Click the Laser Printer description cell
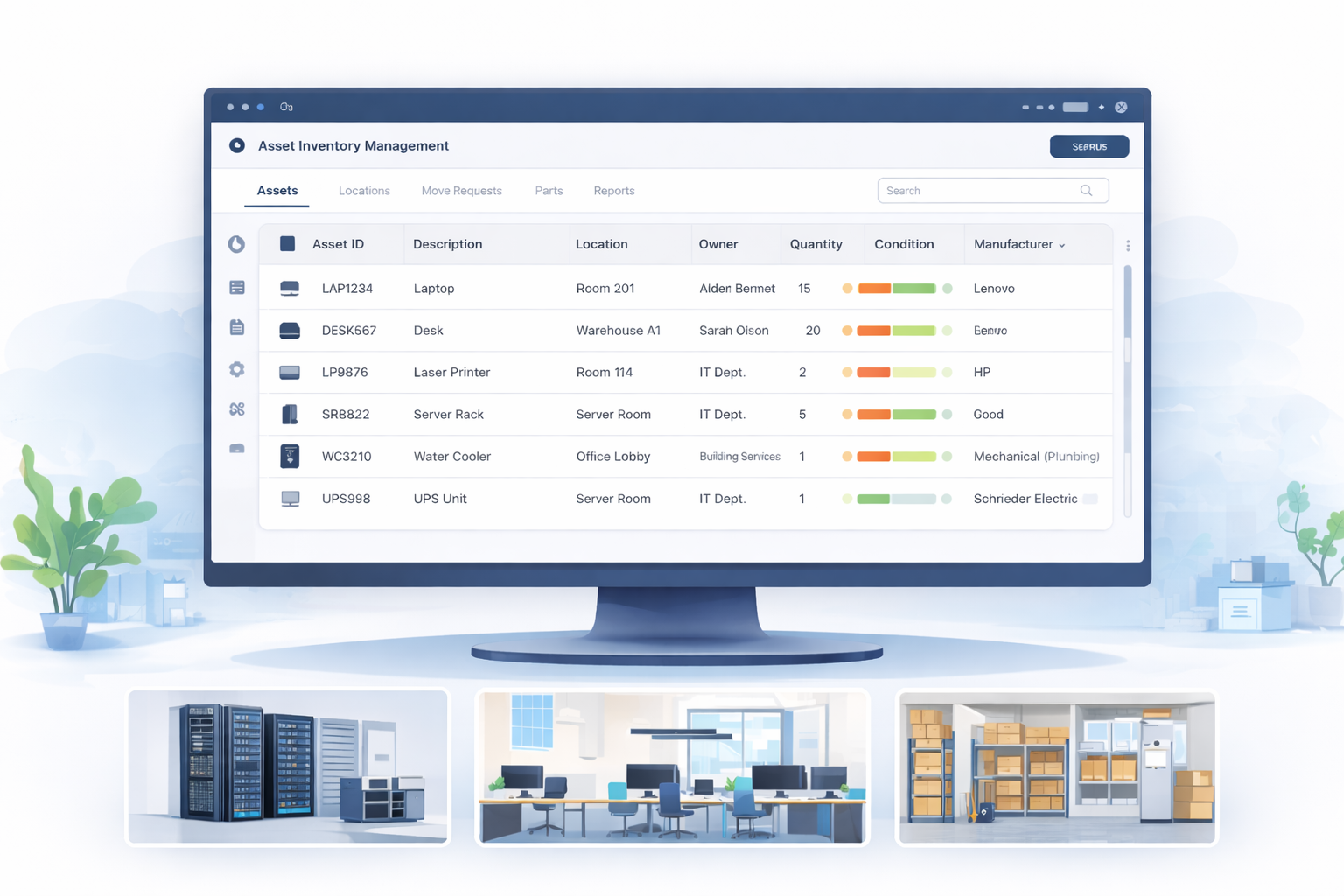The height and width of the screenshot is (896, 1344). click(x=451, y=372)
